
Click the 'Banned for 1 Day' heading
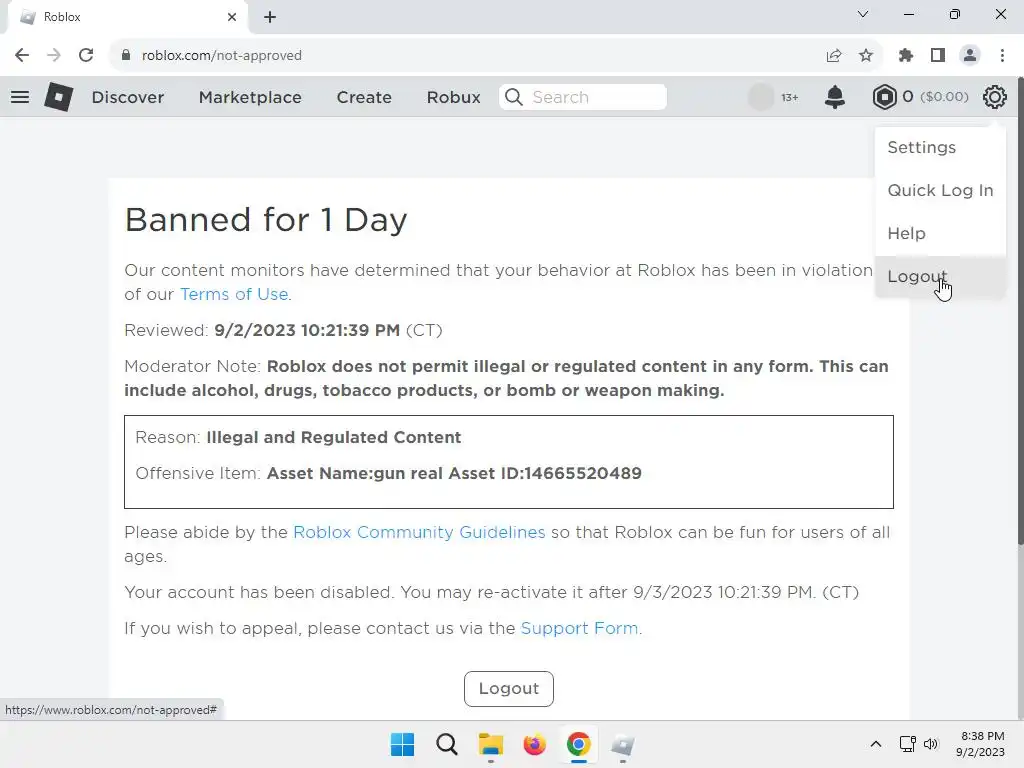266,219
